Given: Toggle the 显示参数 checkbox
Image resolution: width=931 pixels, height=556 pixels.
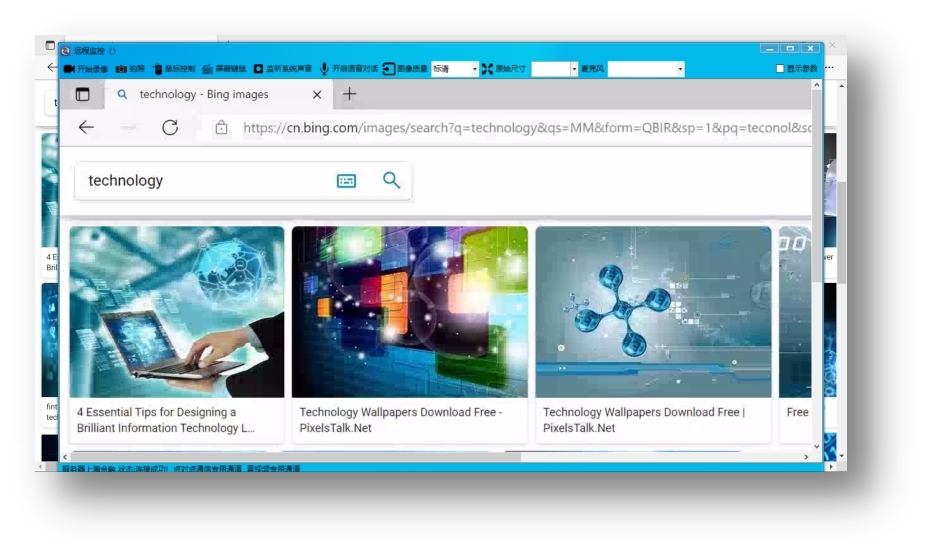Looking at the screenshot, I should tap(780, 69).
